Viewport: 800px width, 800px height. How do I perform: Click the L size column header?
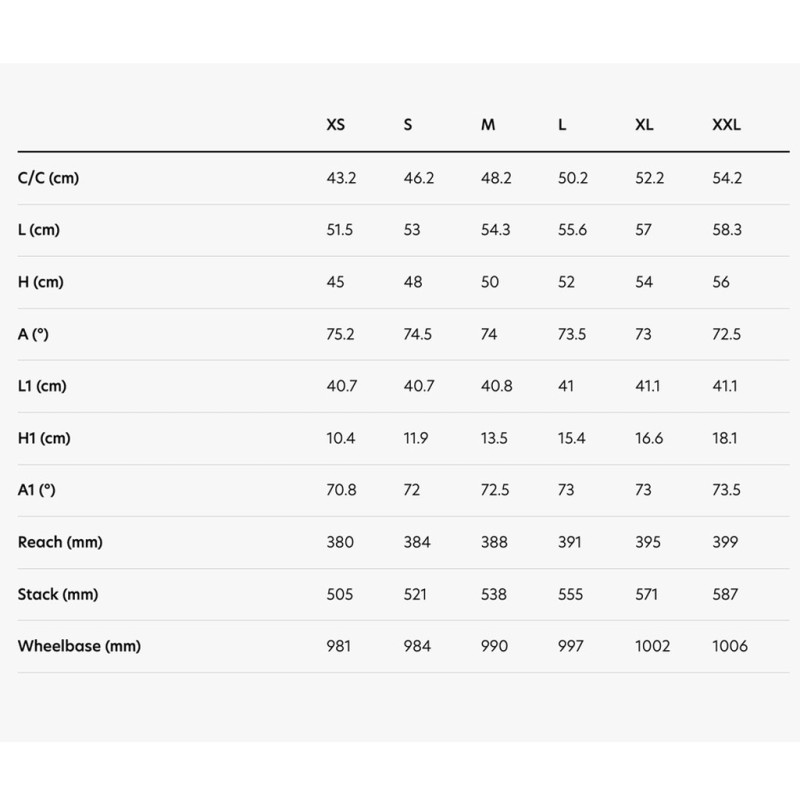(x=563, y=125)
